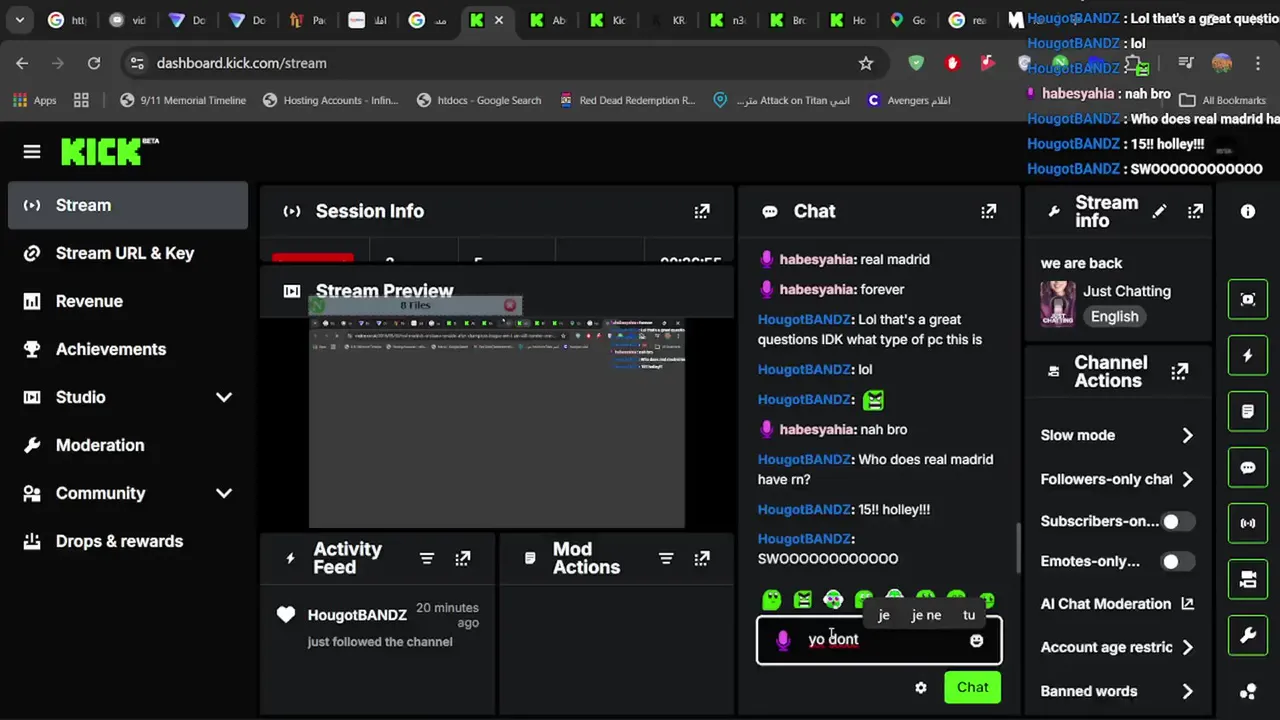Viewport: 1280px width, 720px height.
Task: Open Slow mode options
Action: click(1117, 435)
